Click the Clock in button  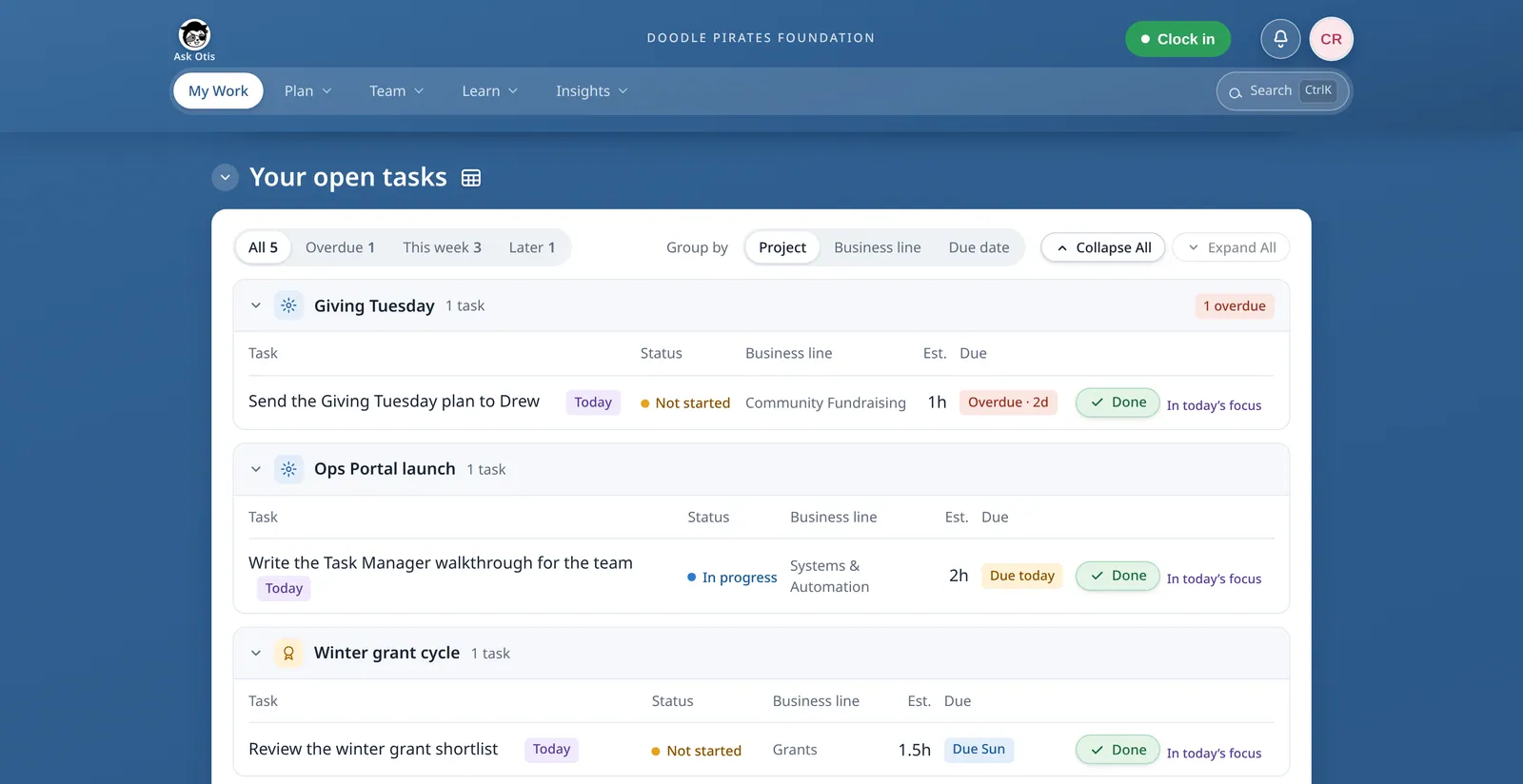tap(1177, 39)
